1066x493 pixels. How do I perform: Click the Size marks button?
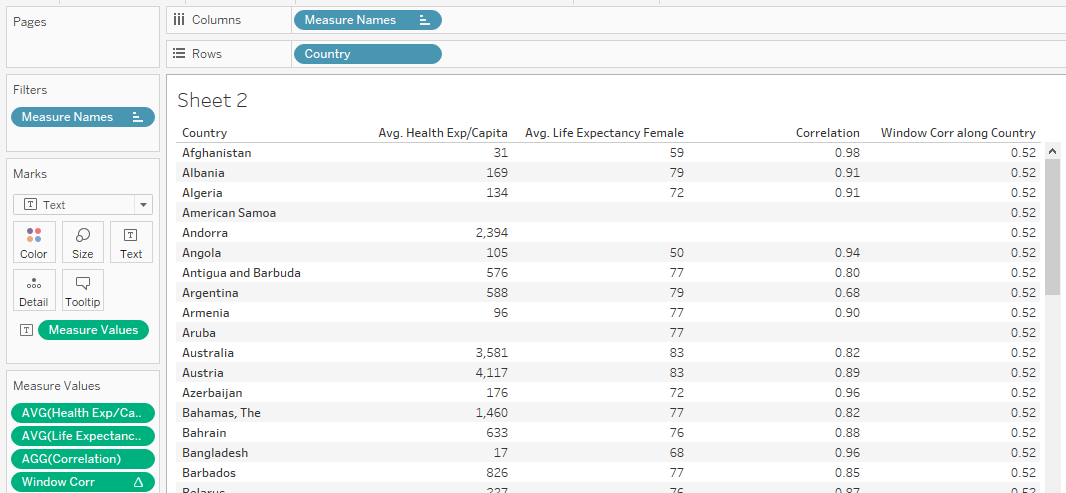pos(83,242)
